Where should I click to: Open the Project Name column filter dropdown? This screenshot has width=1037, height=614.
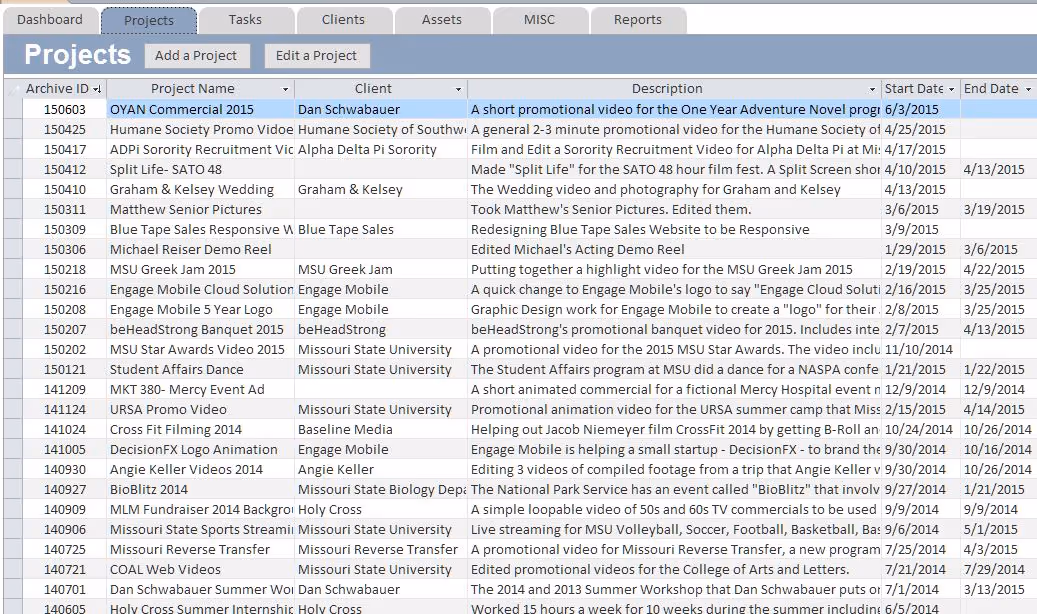(286, 89)
